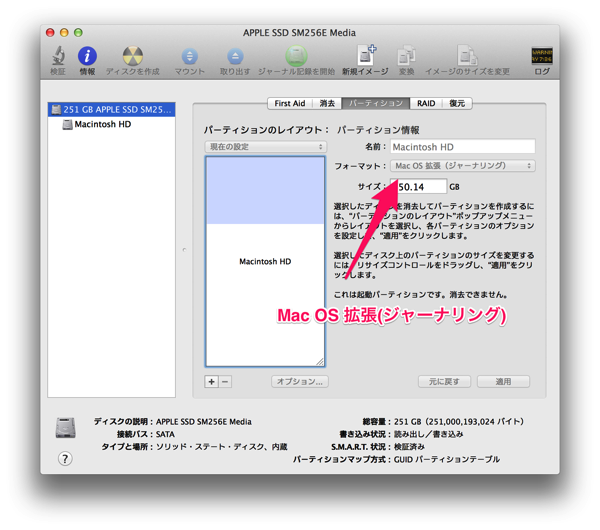Click the Convert (変換) toolbar icon

tap(406, 56)
